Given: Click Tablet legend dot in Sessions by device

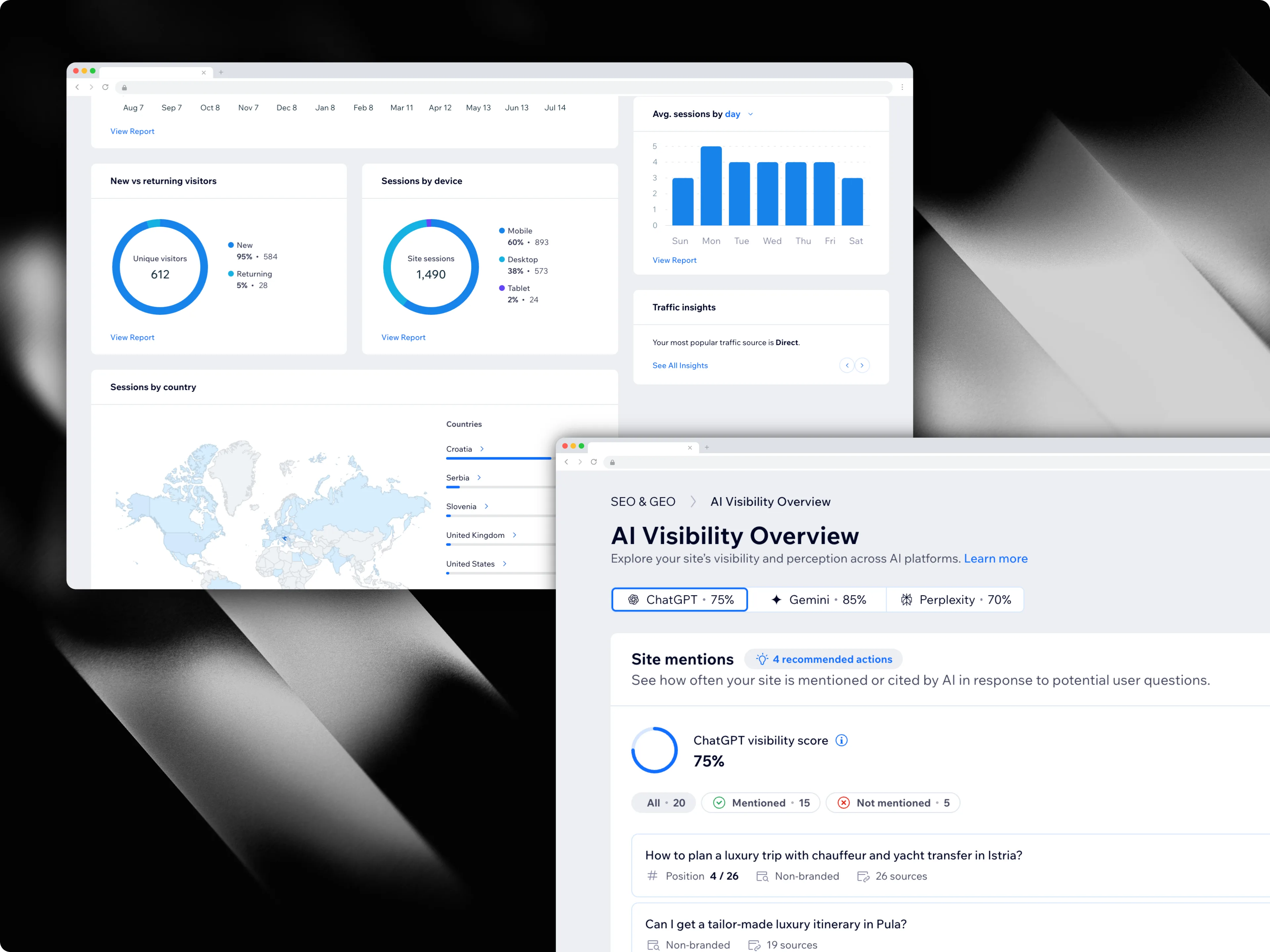Looking at the screenshot, I should tap(502, 288).
